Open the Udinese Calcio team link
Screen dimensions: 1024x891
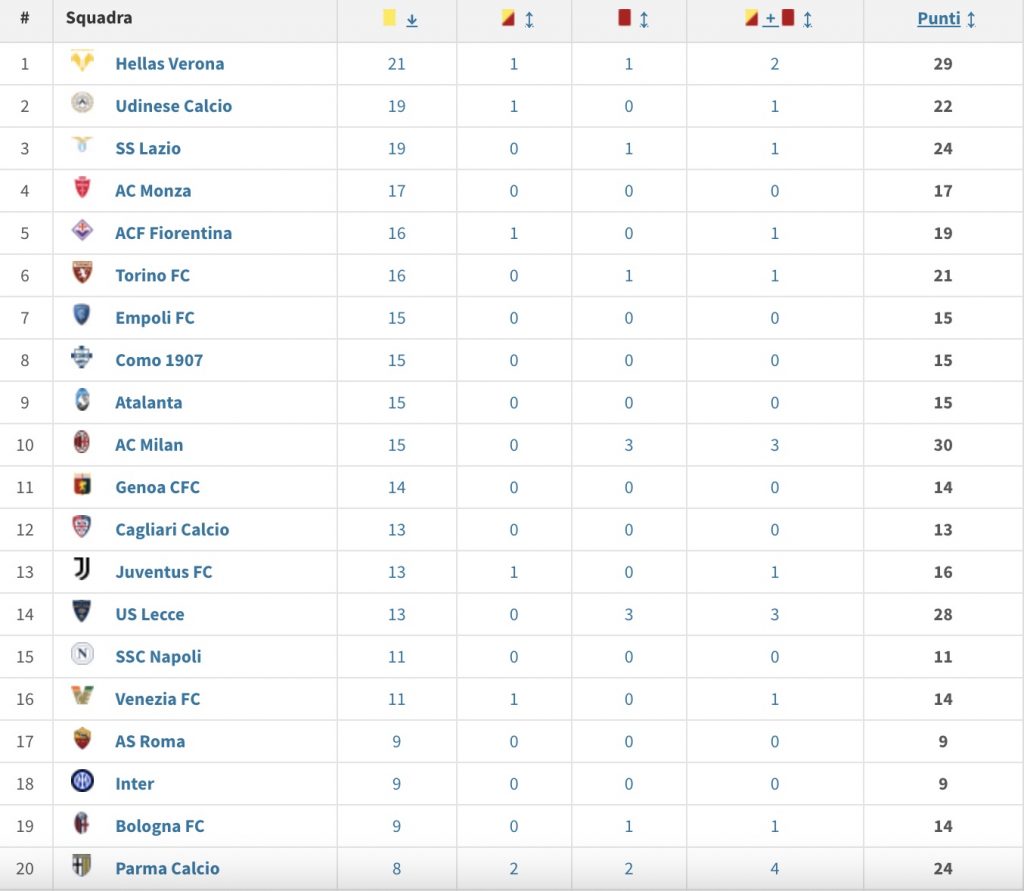pos(173,106)
